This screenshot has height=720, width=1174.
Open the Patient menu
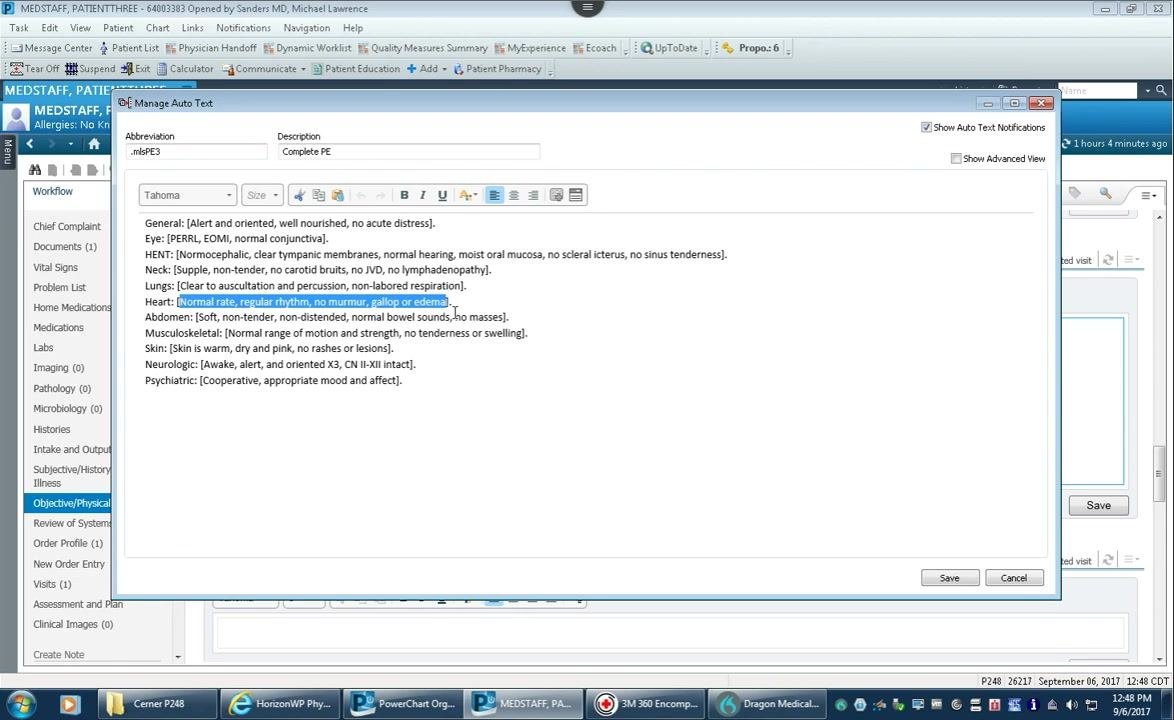[x=118, y=28]
